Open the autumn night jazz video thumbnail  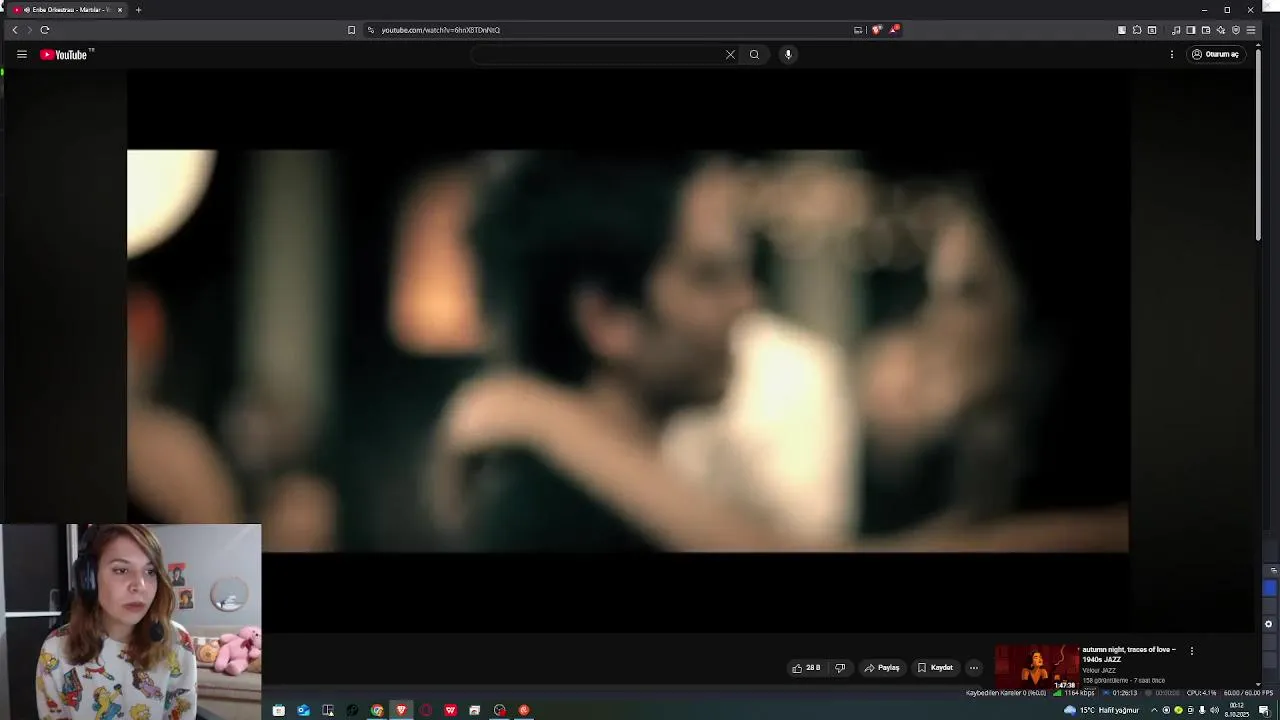pos(1036,668)
